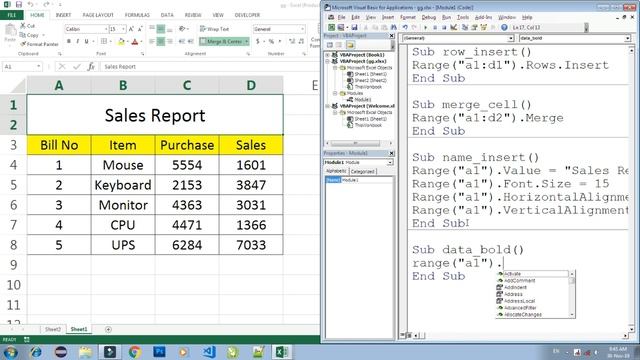640x360 pixels.
Task: Click Format Painter in Clipboard group
Action: pos(40,44)
